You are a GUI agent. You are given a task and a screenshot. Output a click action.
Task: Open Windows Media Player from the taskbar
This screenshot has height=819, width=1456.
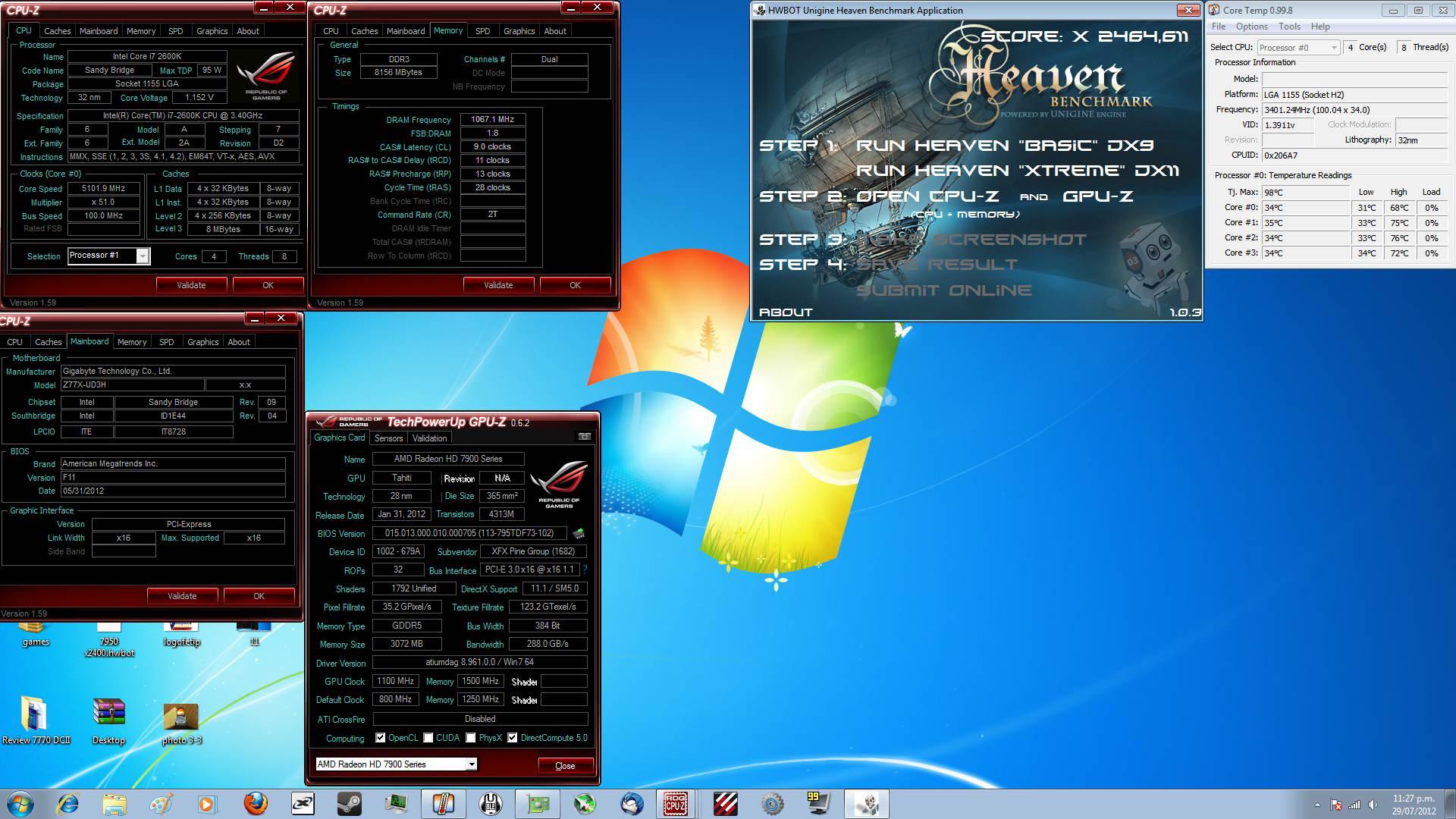coord(206,803)
